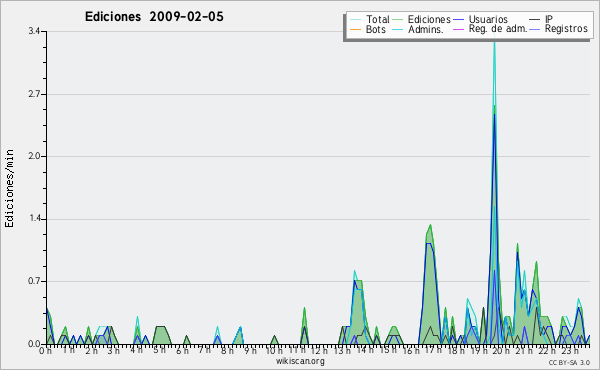The image size is (600, 370).
Task: Click the Registros legend line
Action: [x=535, y=29]
